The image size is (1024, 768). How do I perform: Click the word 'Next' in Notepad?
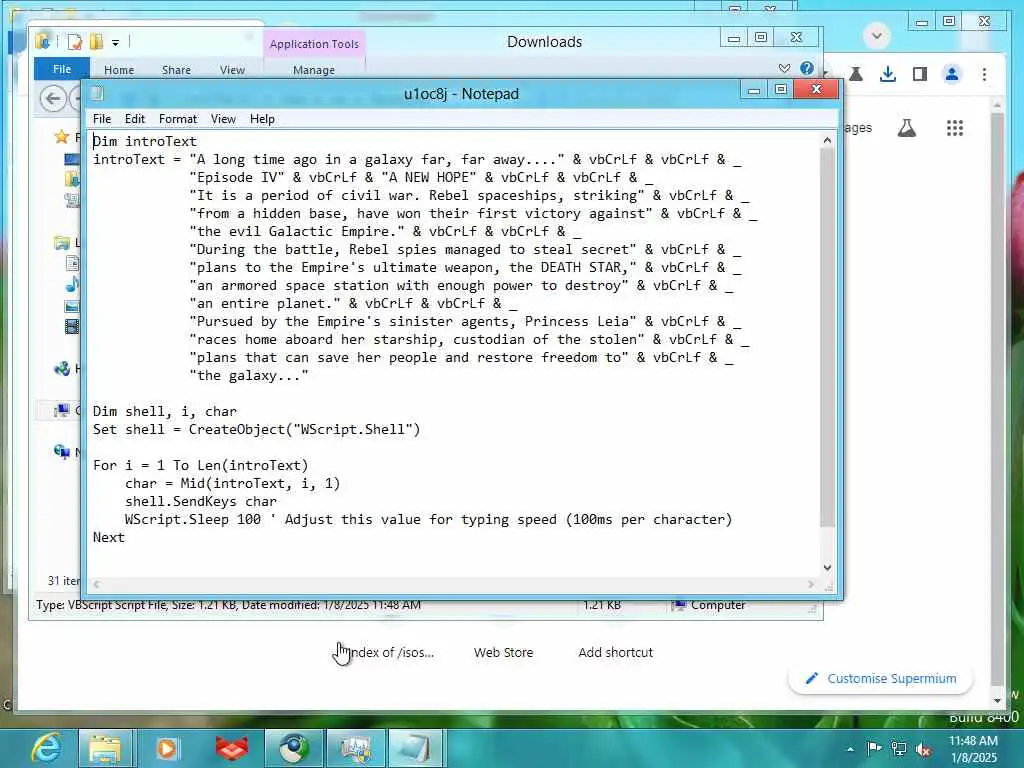[108, 537]
